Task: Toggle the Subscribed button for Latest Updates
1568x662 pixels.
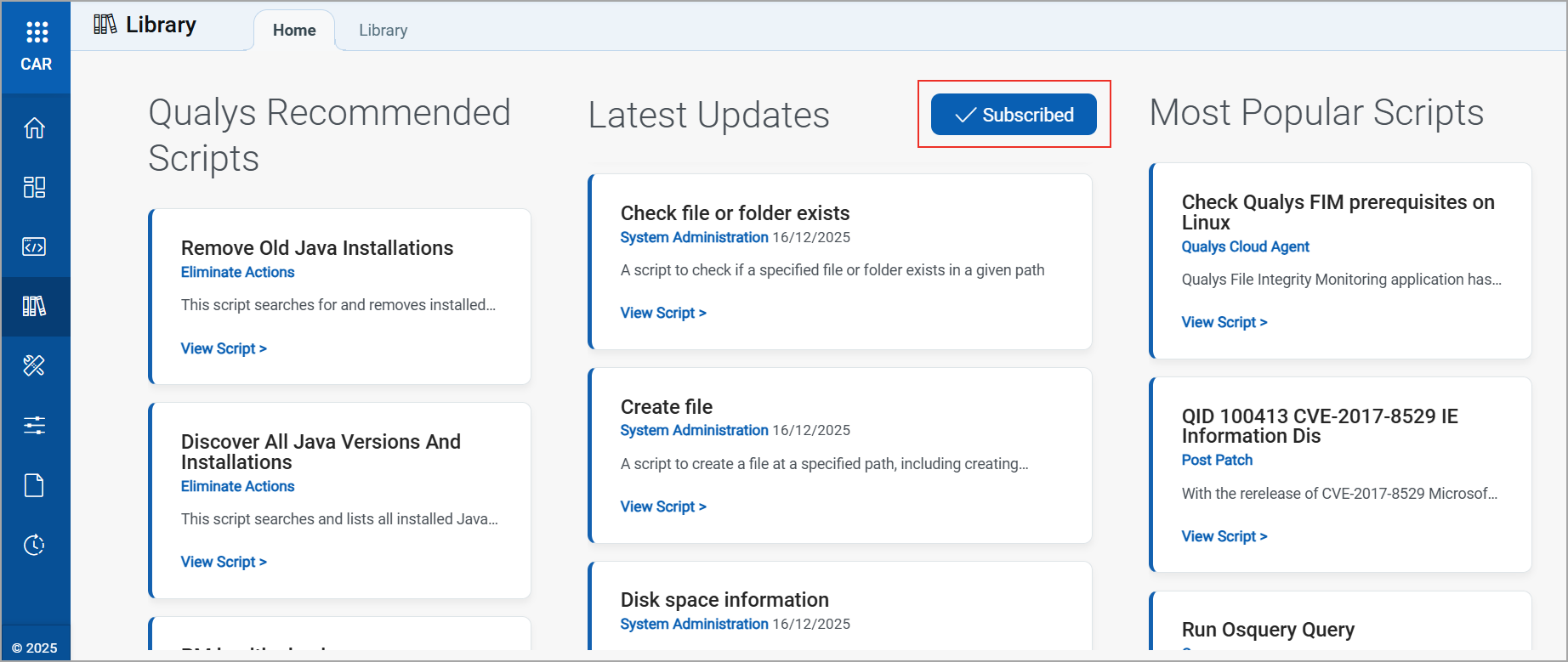Action: point(1014,115)
